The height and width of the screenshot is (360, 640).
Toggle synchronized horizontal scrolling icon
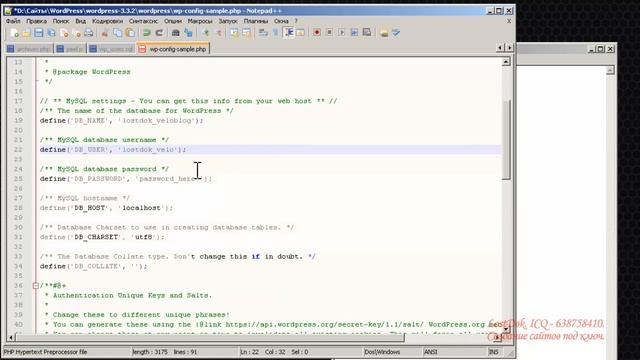247,33
